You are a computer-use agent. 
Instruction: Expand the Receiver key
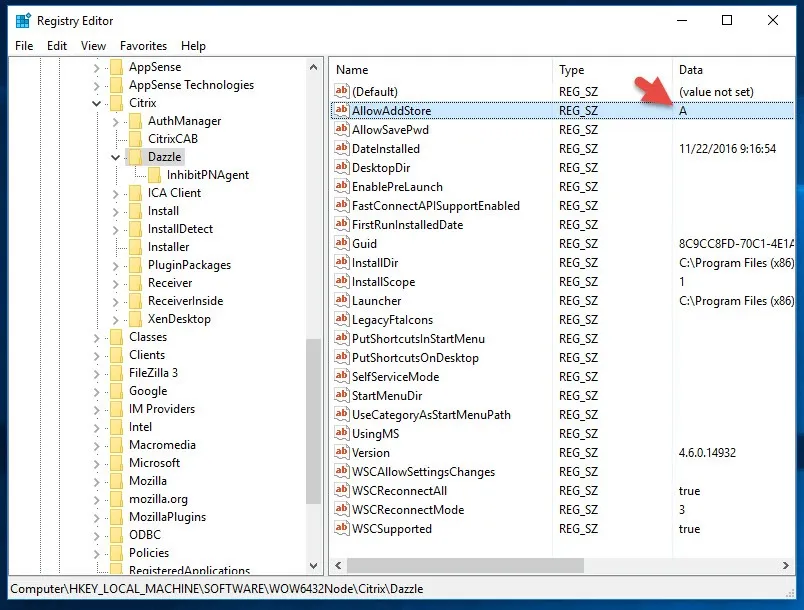point(116,283)
